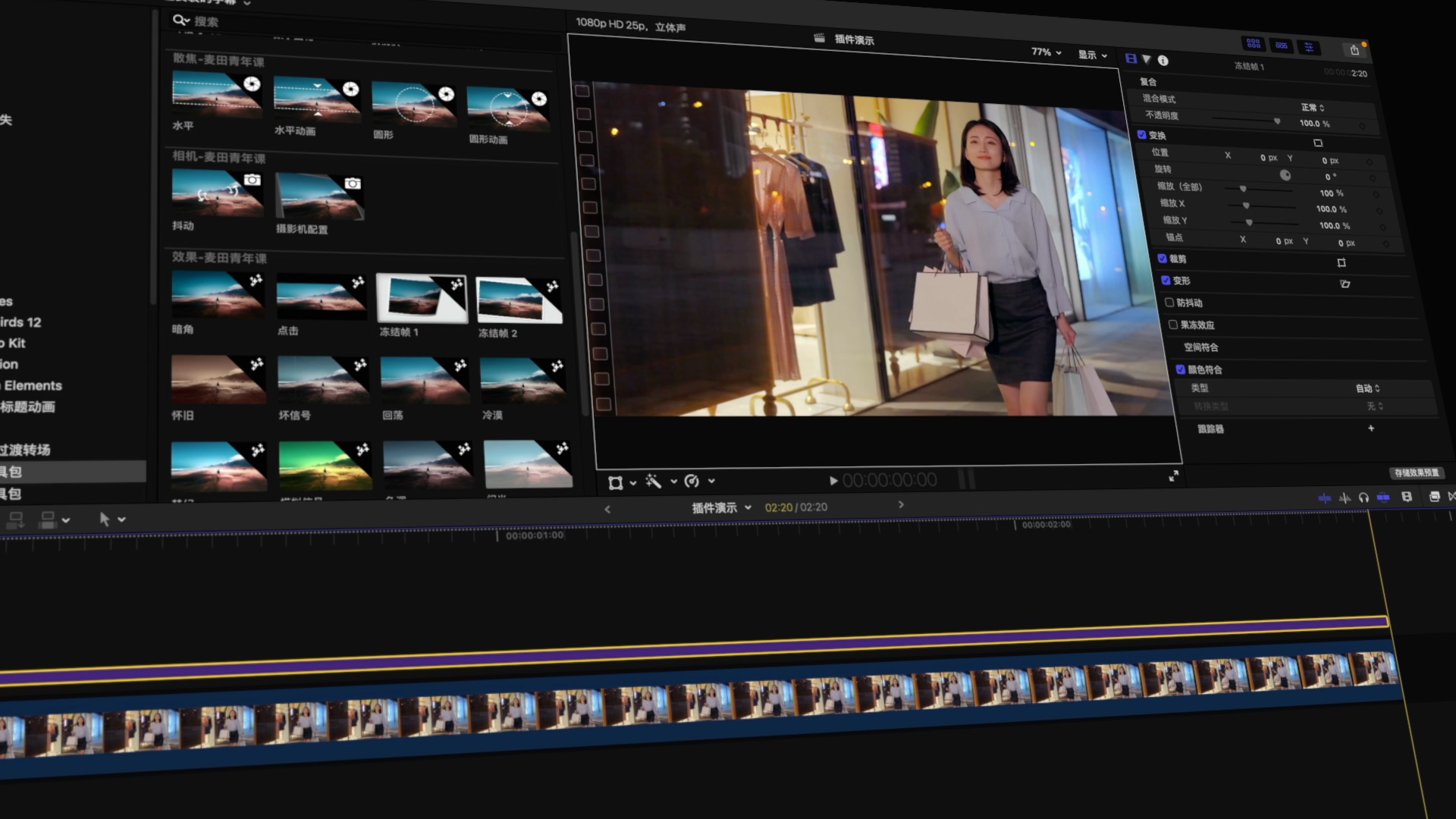Show crop onscreen controls icon
This screenshot has width=1456, height=819.
click(x=1341, y=262)
